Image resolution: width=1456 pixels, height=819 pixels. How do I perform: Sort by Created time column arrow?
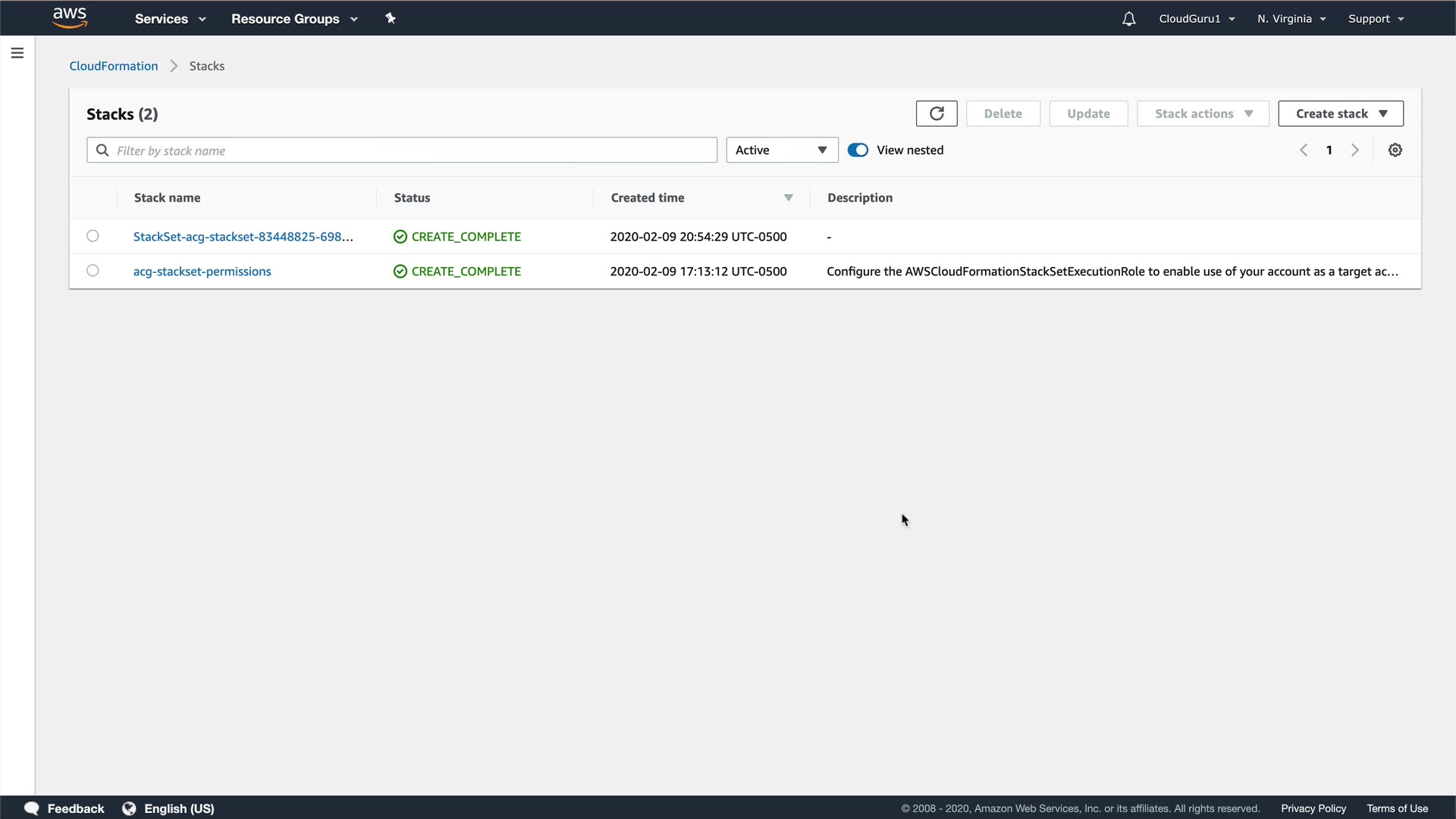[788, 198]
